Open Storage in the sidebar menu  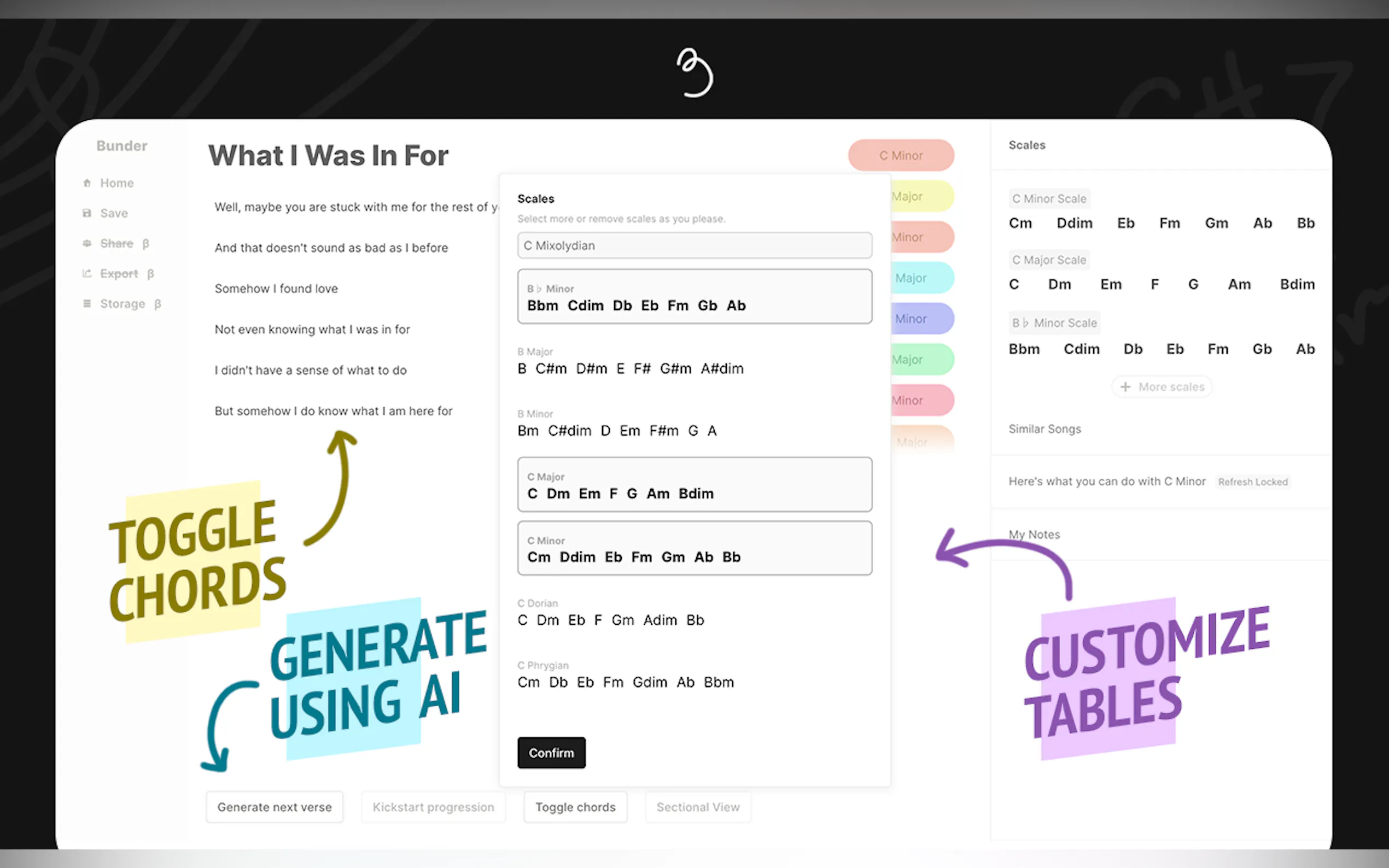(x=122, y=304)
